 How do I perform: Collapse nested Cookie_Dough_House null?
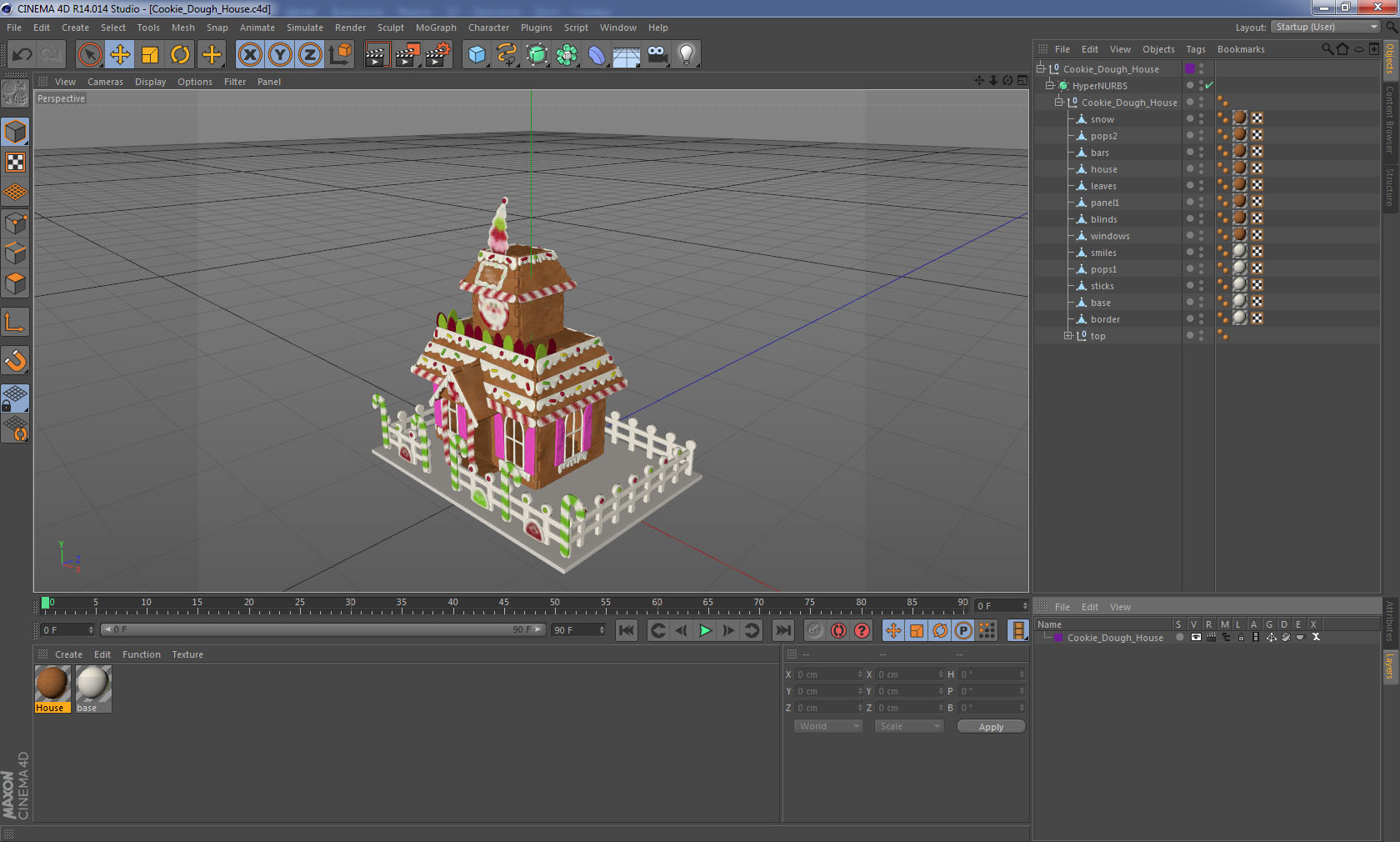(1058, 102)
